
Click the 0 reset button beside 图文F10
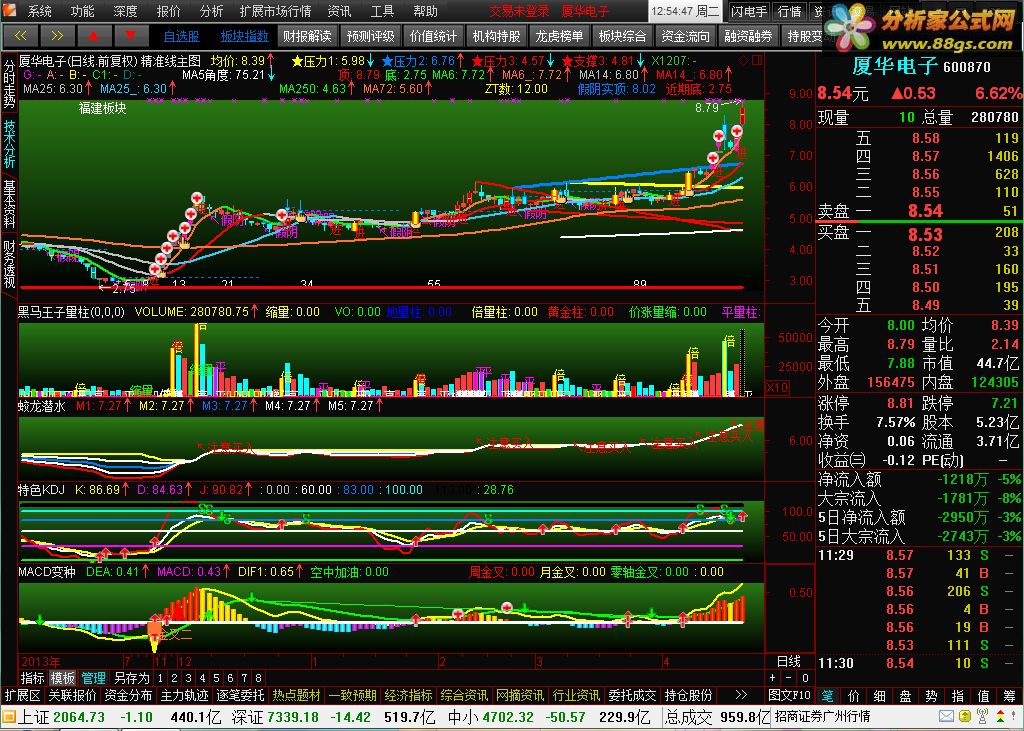(805, 678)
